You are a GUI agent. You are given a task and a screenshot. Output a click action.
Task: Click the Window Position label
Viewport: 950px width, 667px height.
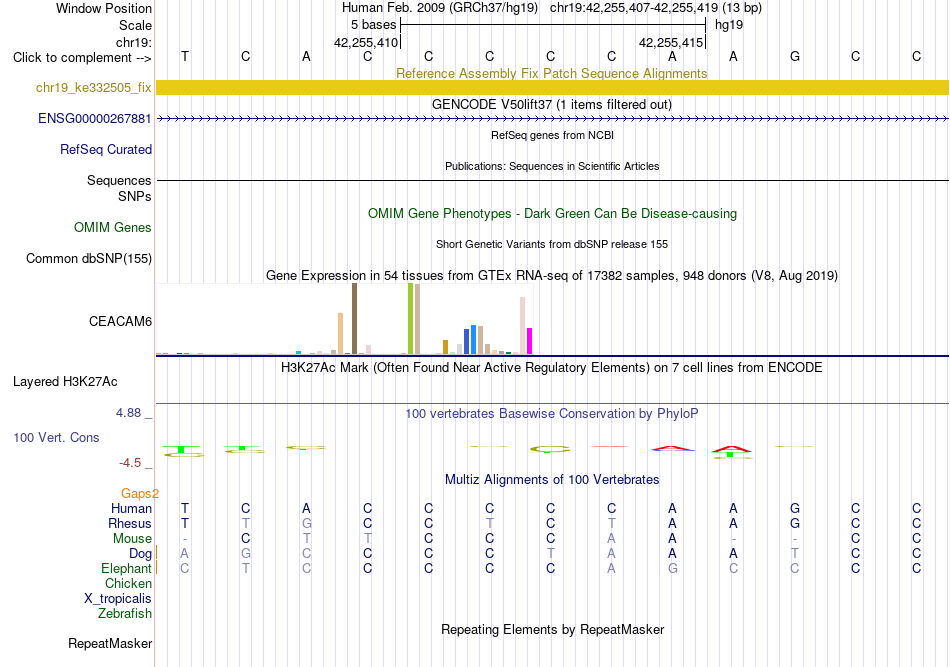(104, 9)
